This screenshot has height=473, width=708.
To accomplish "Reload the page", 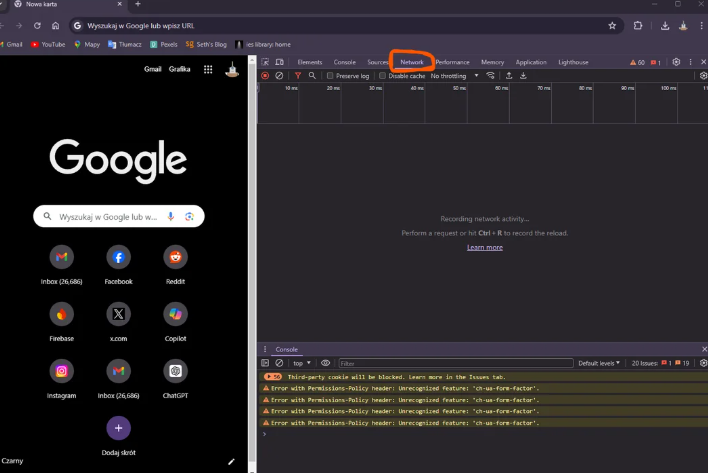I will [x=37, y=26].
